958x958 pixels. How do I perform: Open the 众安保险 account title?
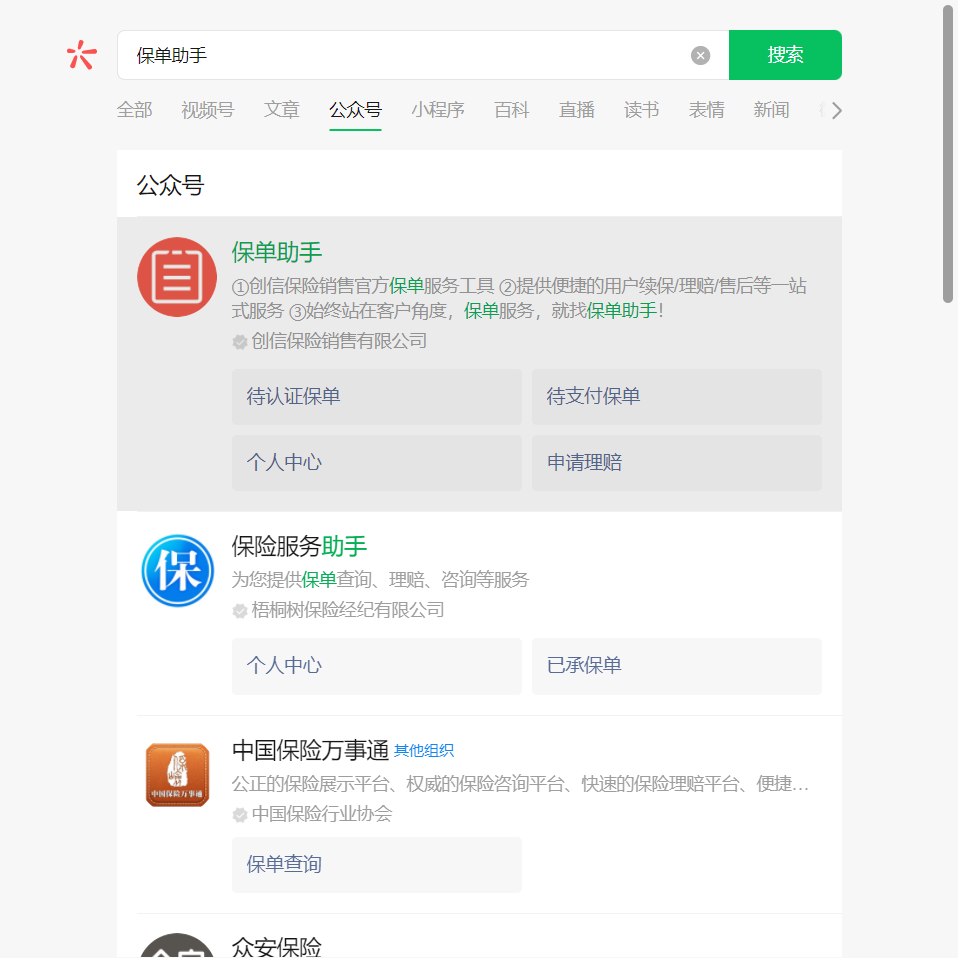[x=277, y=947]
